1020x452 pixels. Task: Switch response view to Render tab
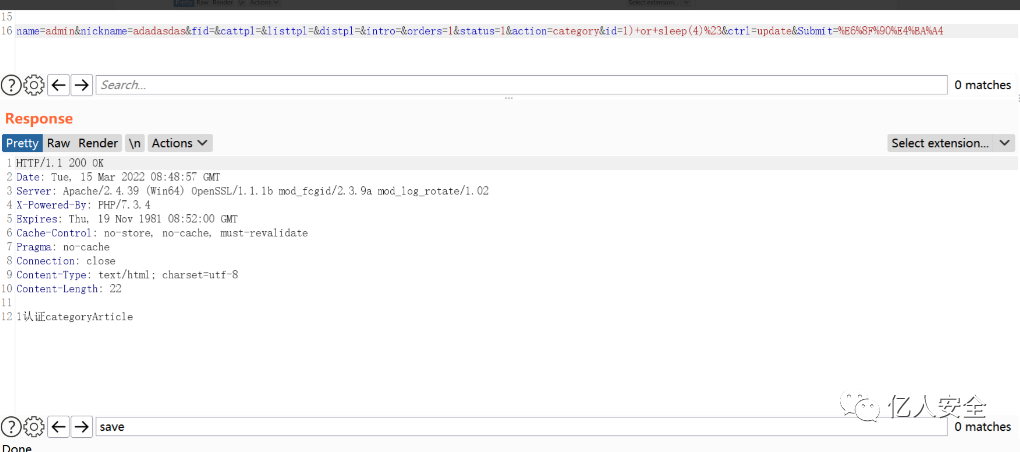pyautogui.click(x=98, y=143)
